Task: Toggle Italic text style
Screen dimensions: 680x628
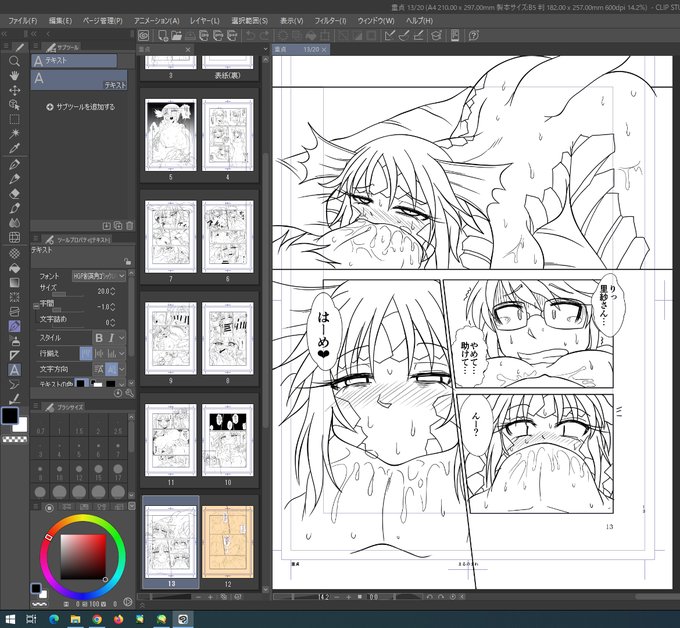Action: point(111,338)
